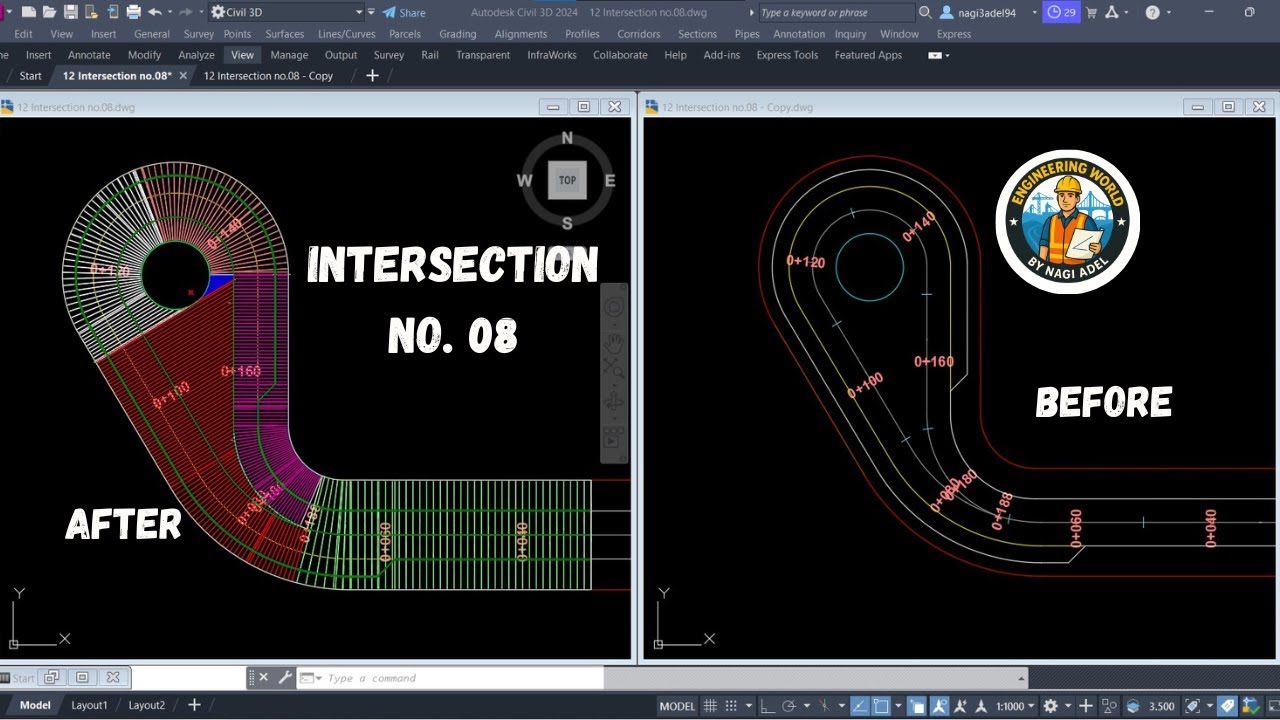
Task: Select the Pan hand tool in navigation bar
Action: pos(614,343)
